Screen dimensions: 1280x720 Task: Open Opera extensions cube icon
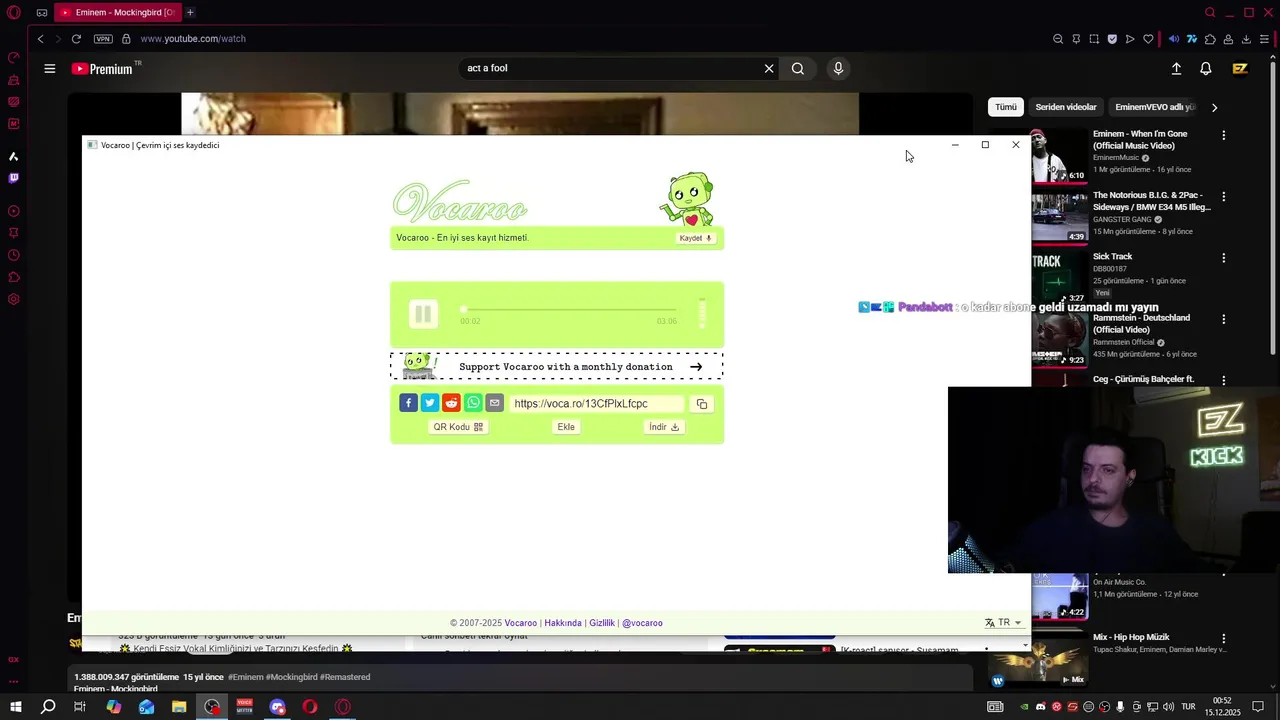coord(1210,39)
